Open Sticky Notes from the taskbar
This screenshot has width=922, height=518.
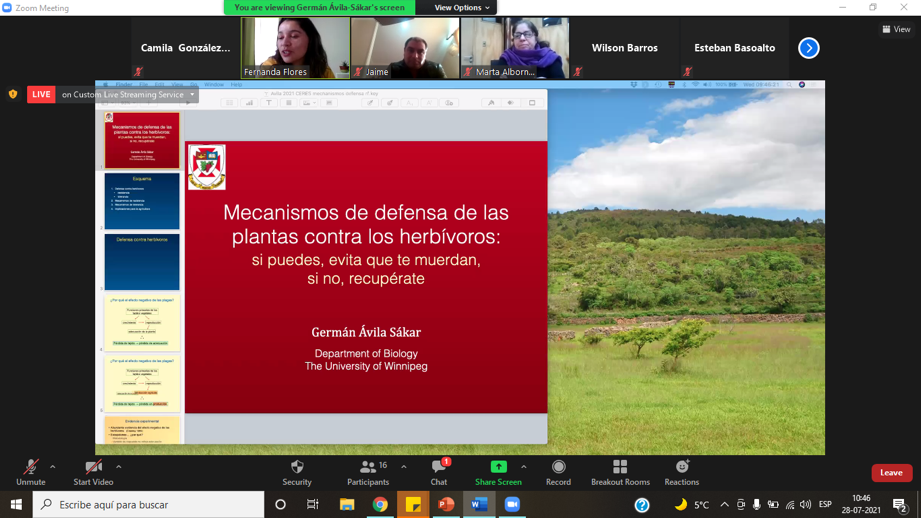tap(413, 504)
